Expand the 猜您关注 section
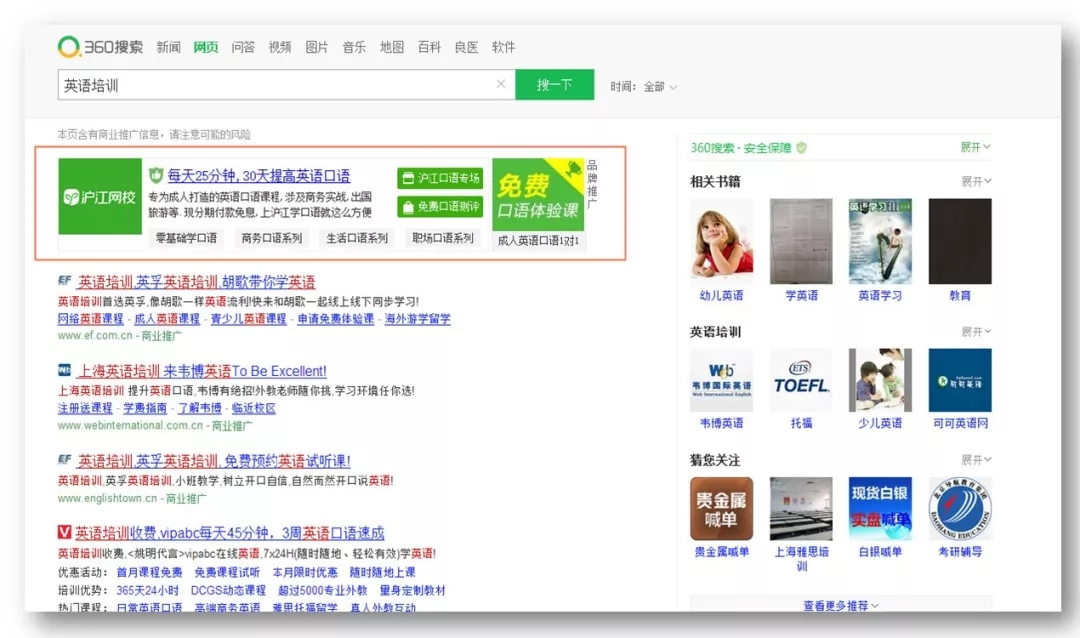 pos(975,460)
